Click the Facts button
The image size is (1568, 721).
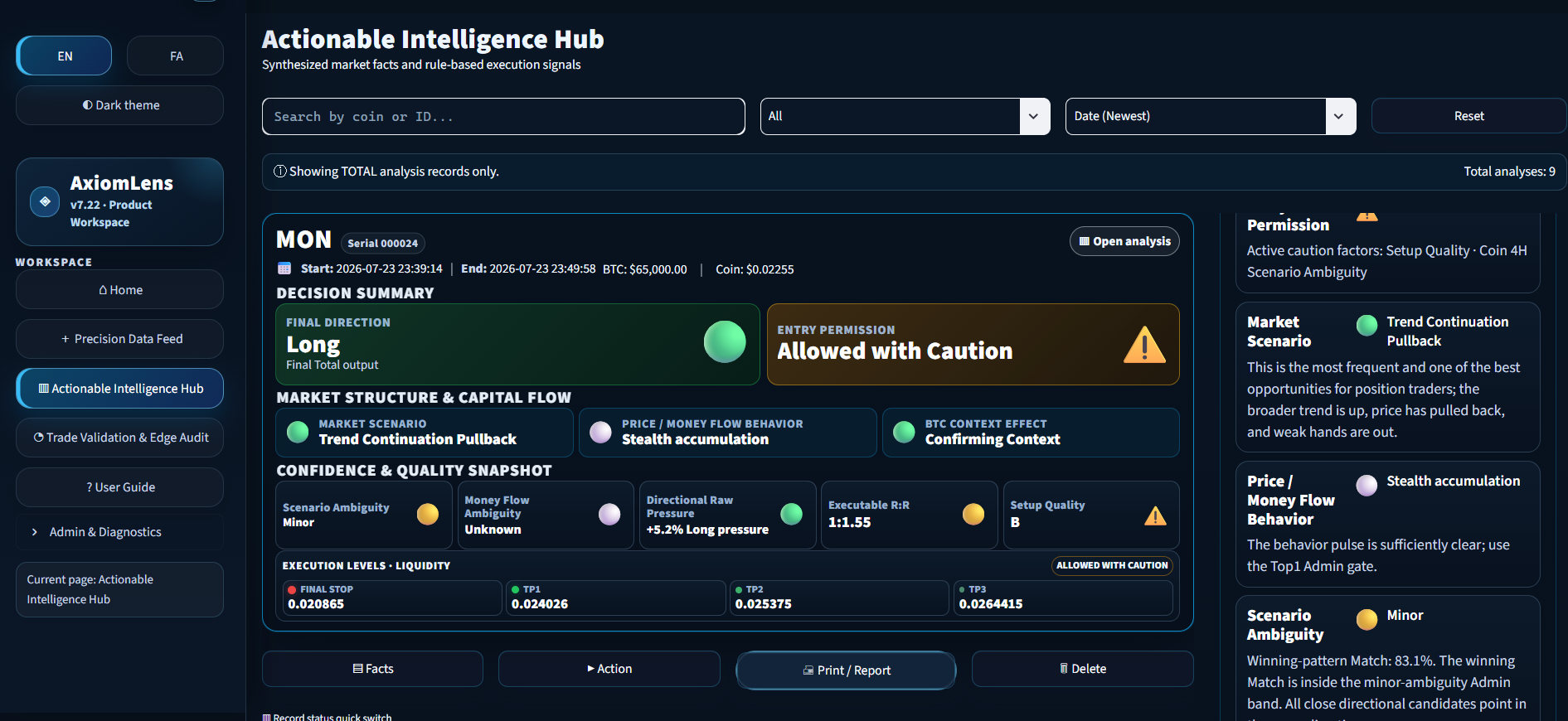pyautogui.click(x=372, y=669)
